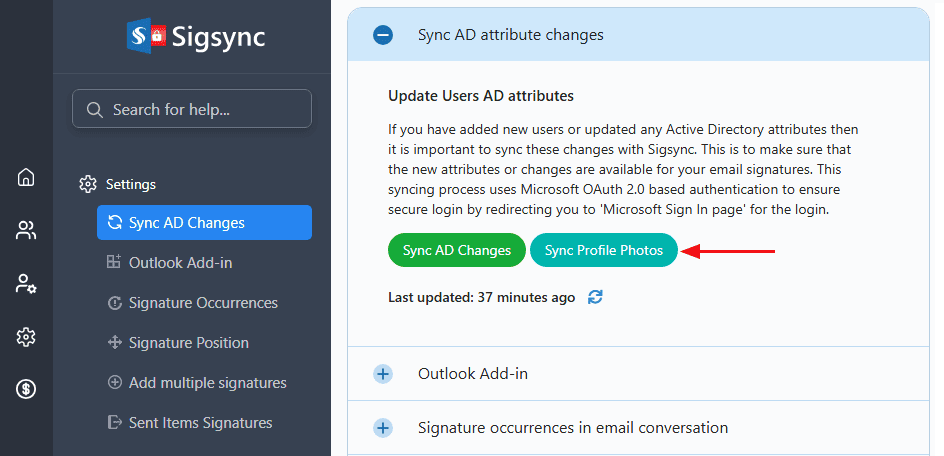Click the Sigsync logo
This screenshot has height=456, width=944.
click(x=196, y=37)
